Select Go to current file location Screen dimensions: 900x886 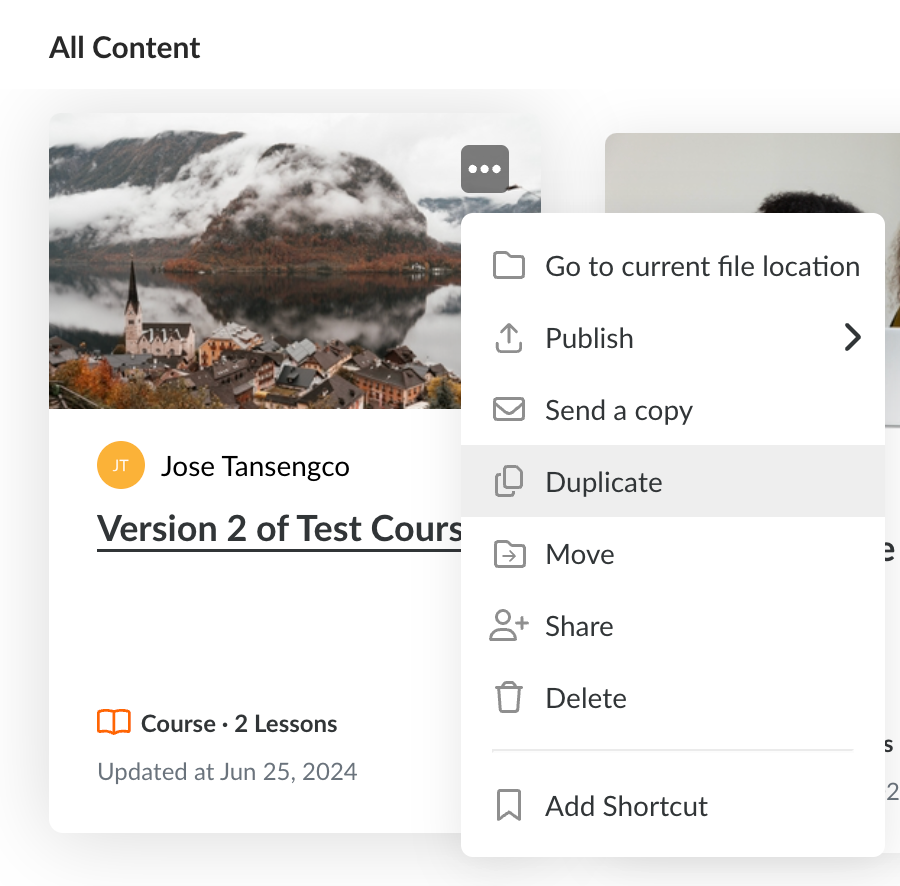(702, 267)
